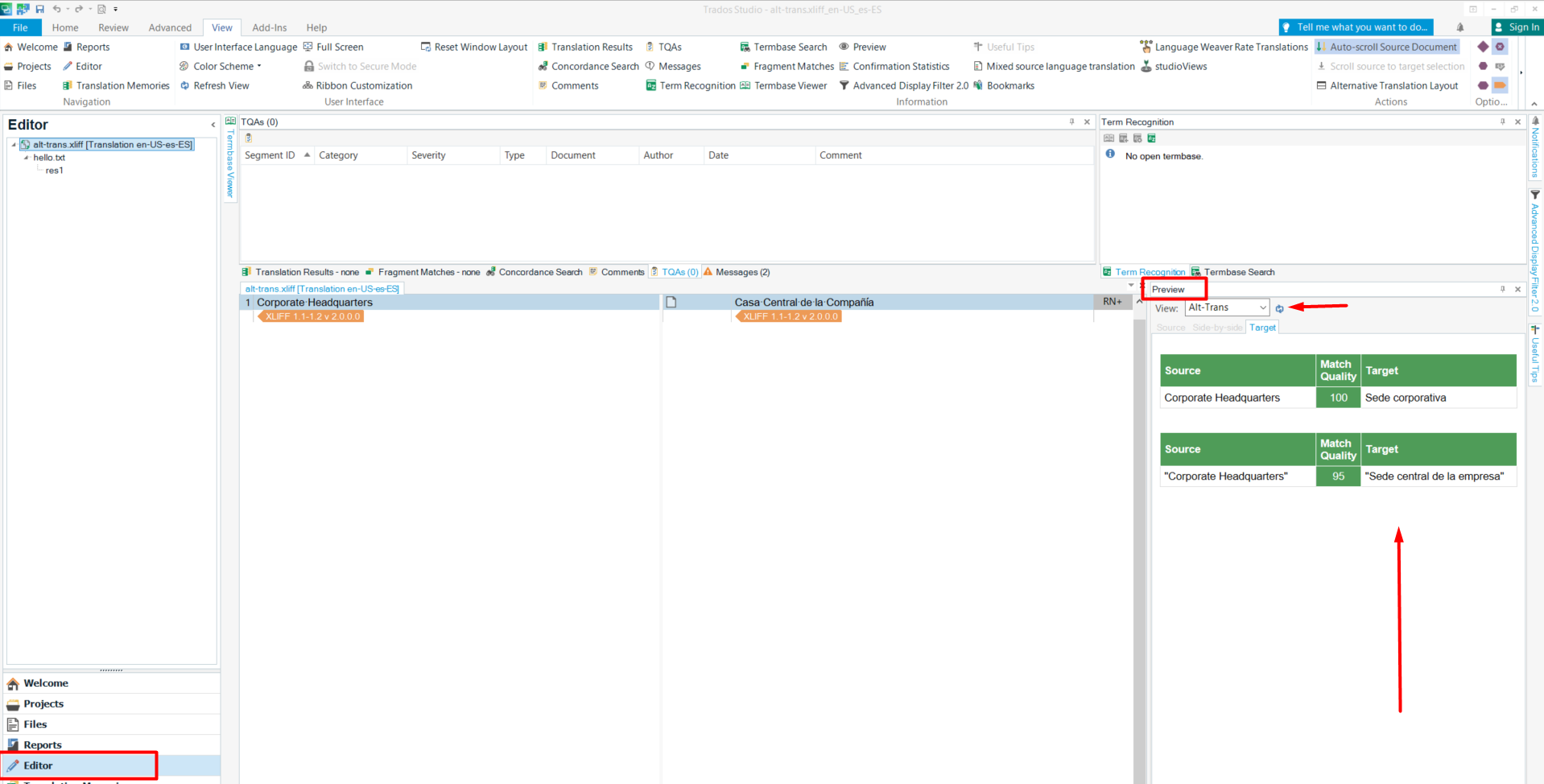
Task: Switch to the Review ribbon tab
Action: tap(114, 27)
